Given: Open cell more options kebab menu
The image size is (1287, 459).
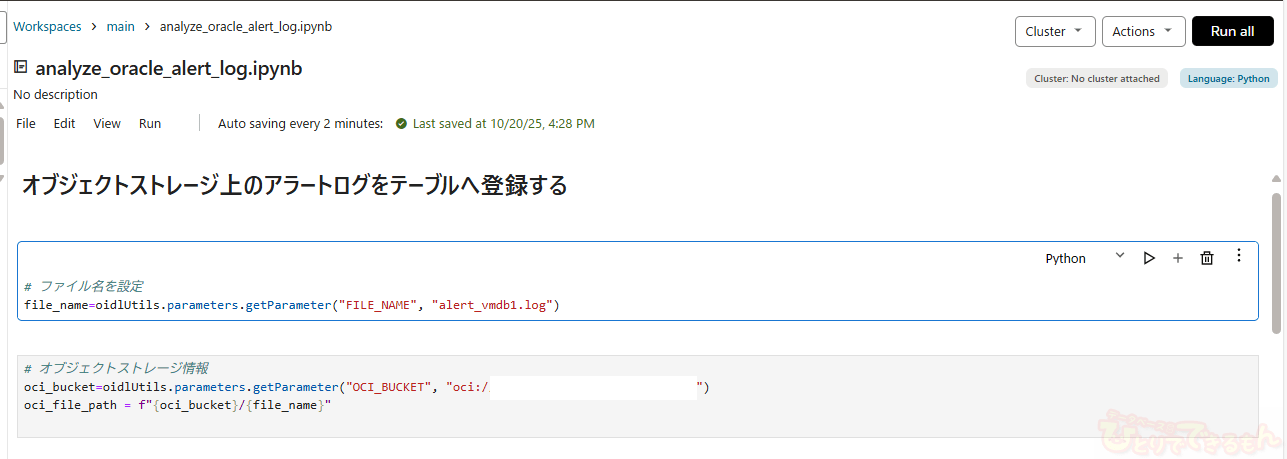Looking at the screenshot, I should point(1239,256).
